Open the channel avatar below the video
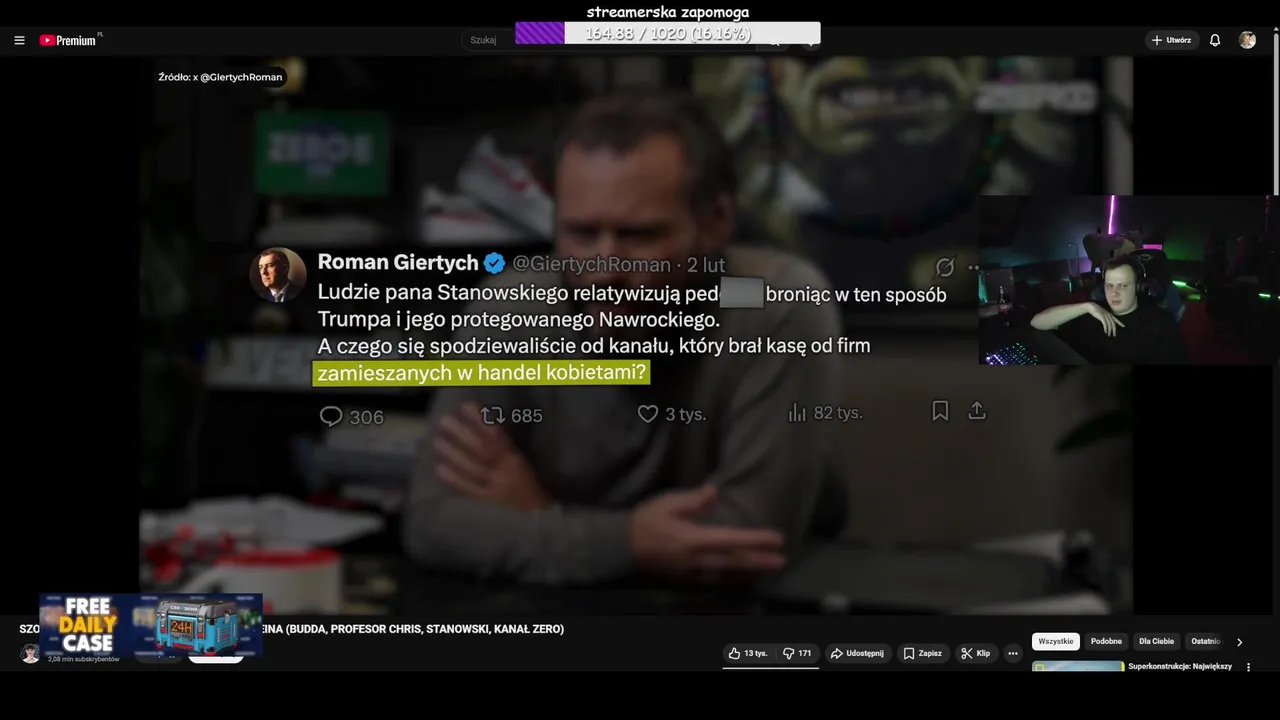 (x=31, y=654)
